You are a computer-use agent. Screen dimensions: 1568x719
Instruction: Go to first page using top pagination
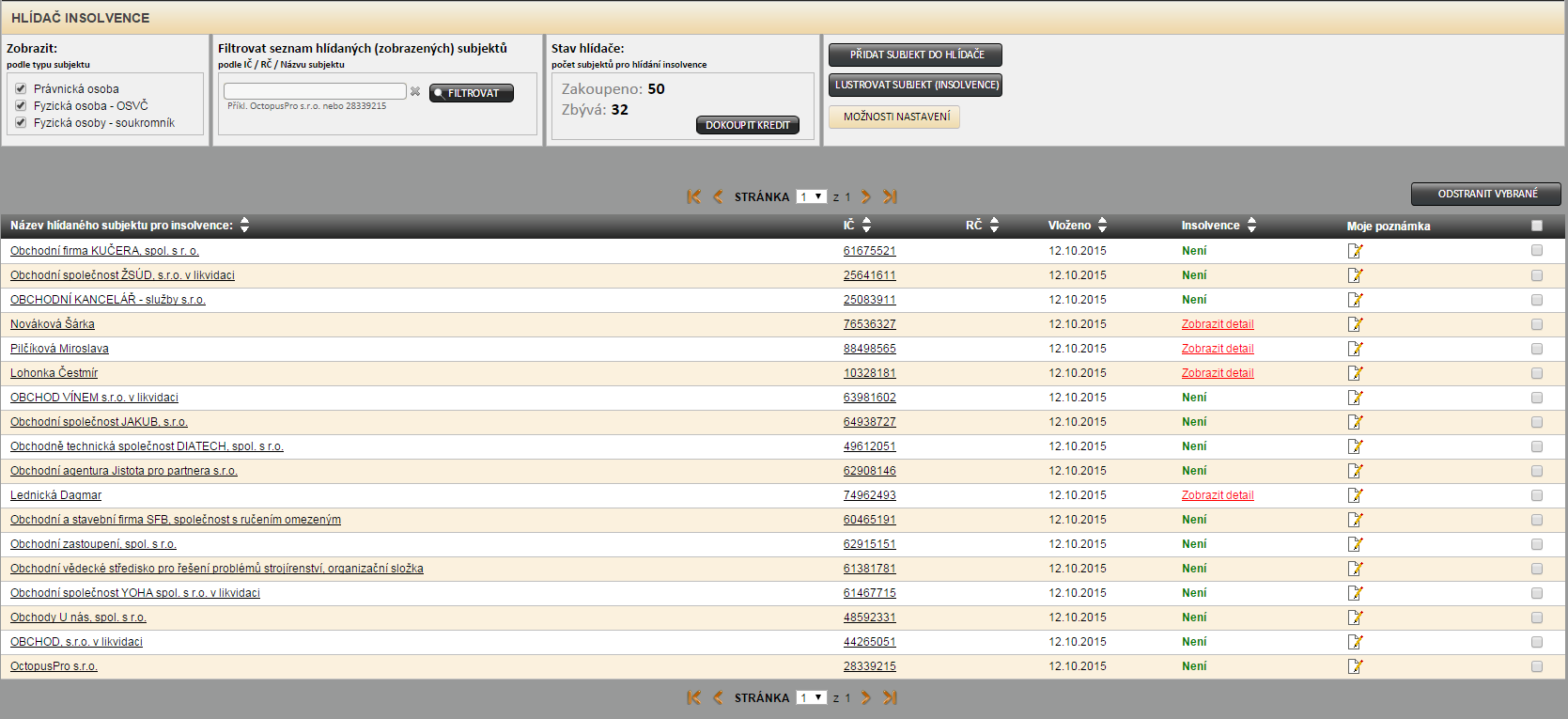(x=693, y=196)
